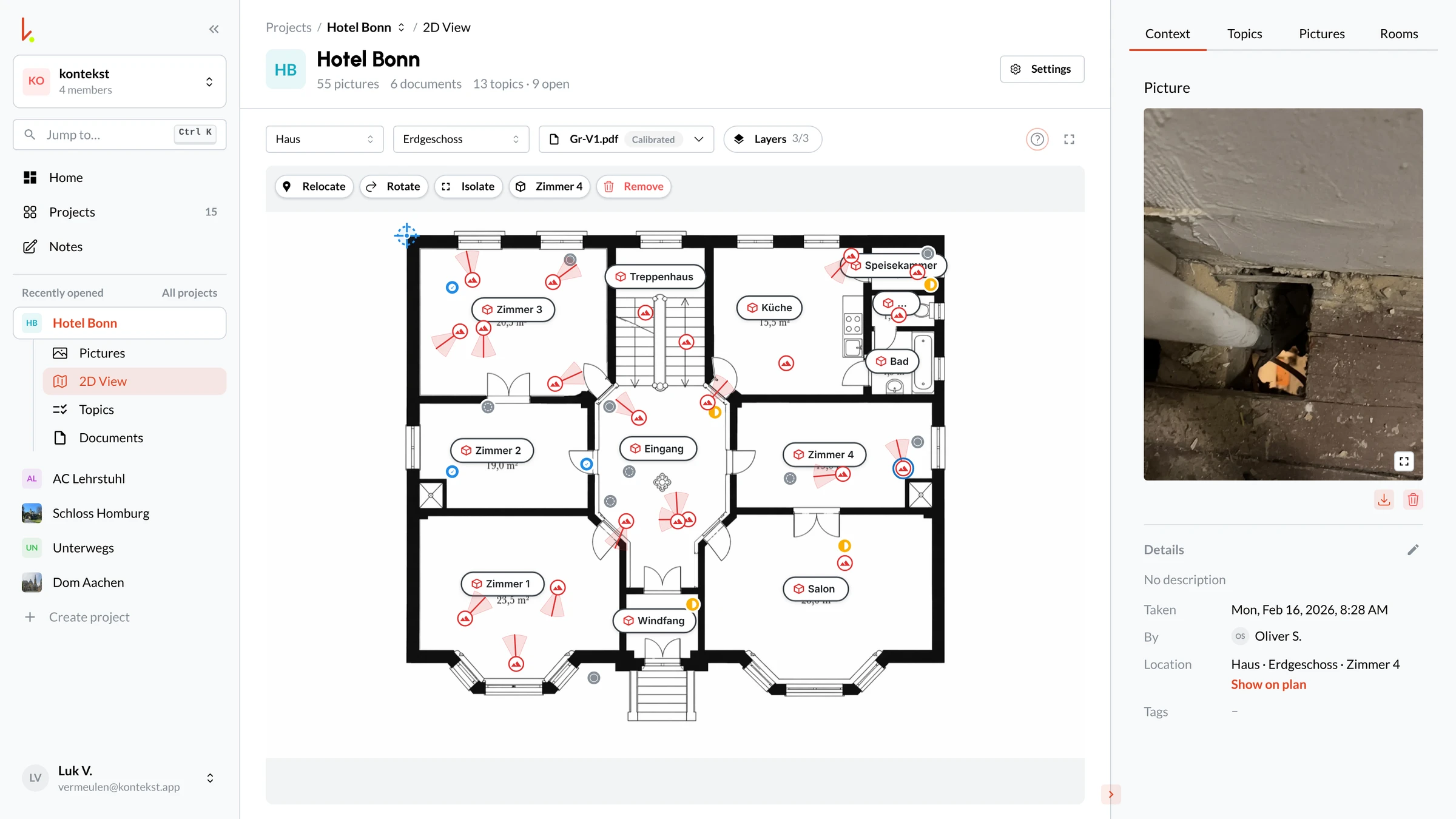Image resolution: width=1456 pixels, height=819 pixels.
Task: Click the picture thumbnail preview
Action: point(1283,294)
